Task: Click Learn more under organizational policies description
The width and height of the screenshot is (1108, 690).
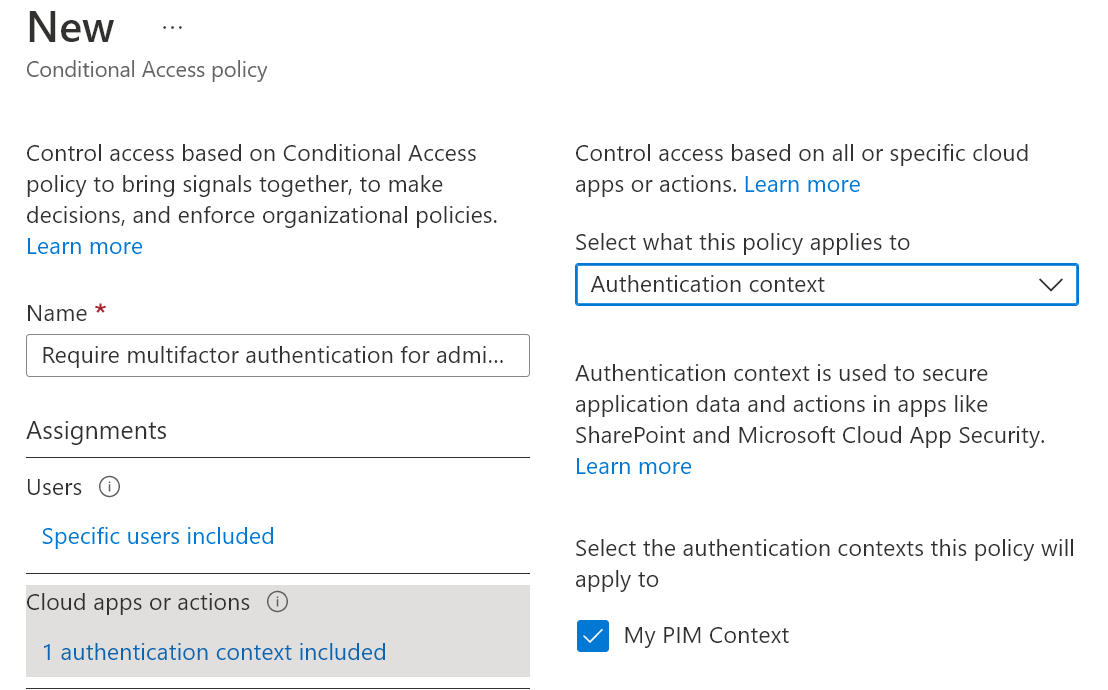Action: coord(85,247)
